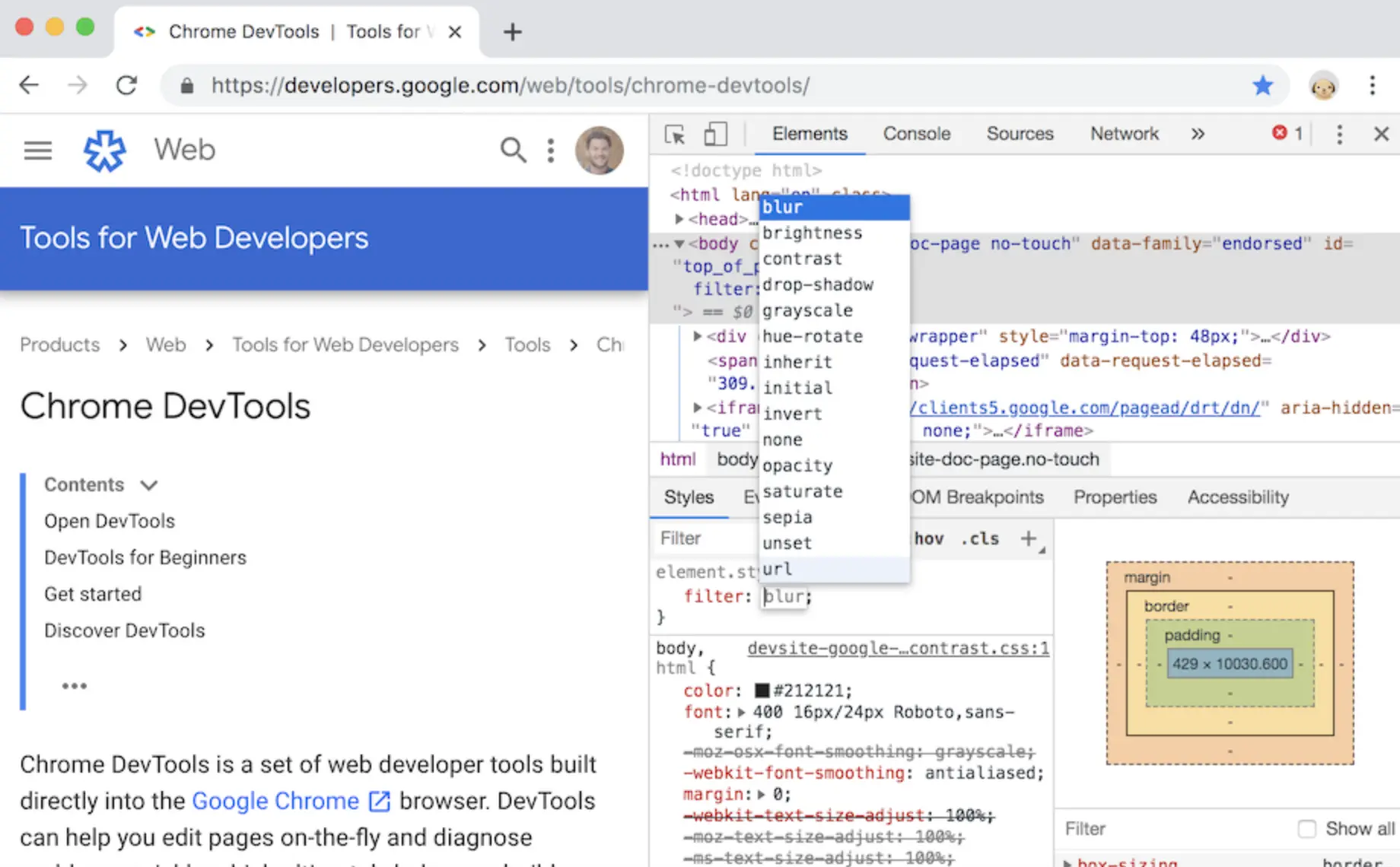Click the page search magnifier icon
Viewport: 1400px width, 867px height.
pos(513,150)
